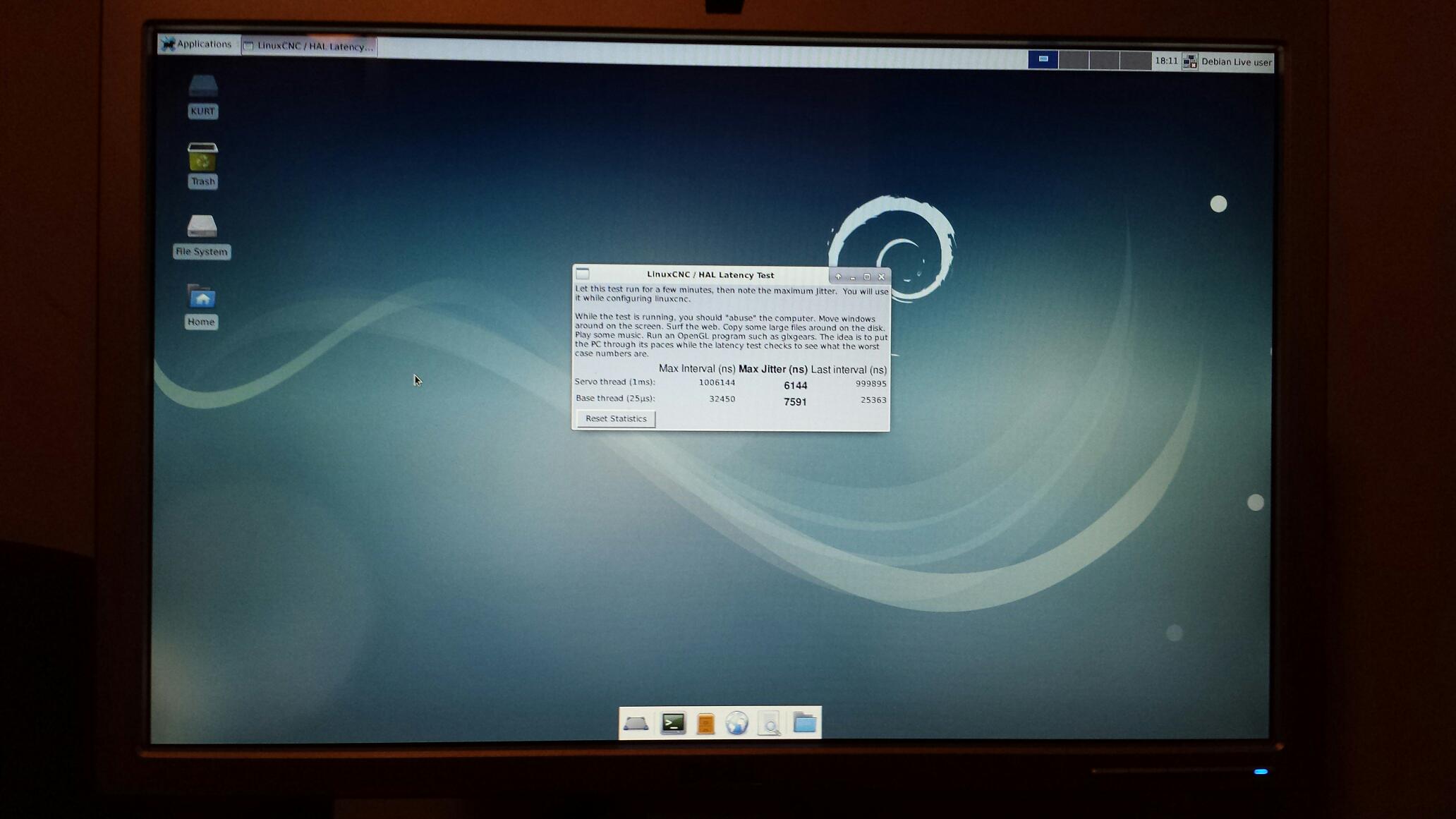1456x819 pixels.
Task: Click Servo thread last interval 999895
Action: (x=870, y=384)
